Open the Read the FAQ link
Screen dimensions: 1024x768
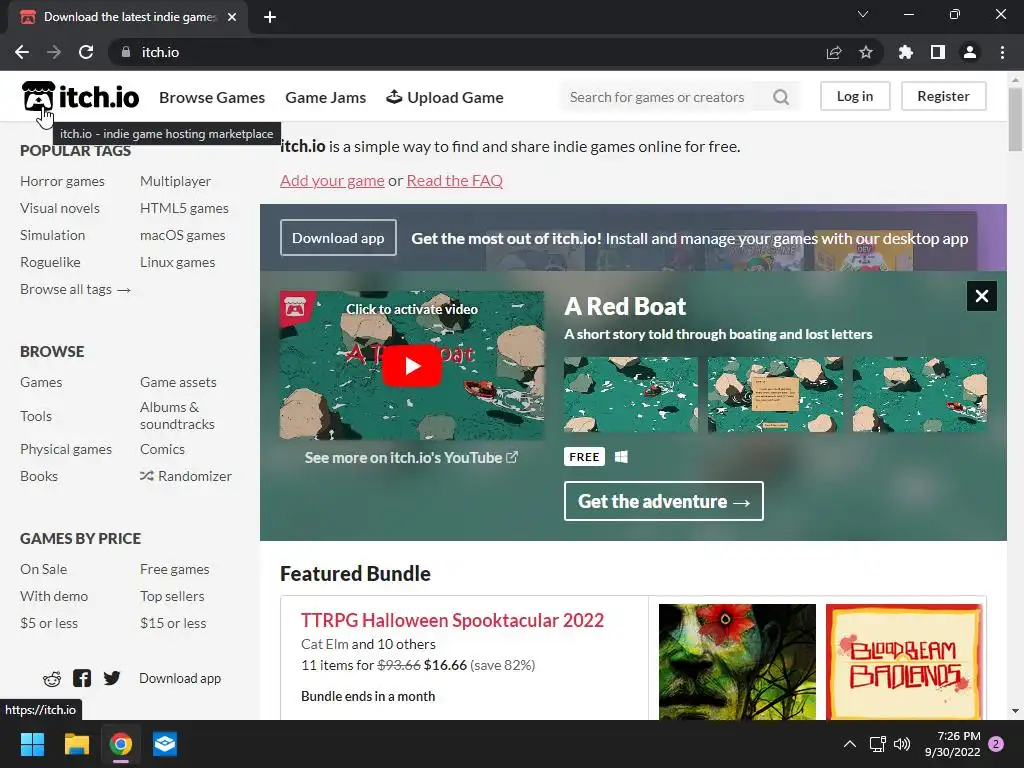click(455, 181)
